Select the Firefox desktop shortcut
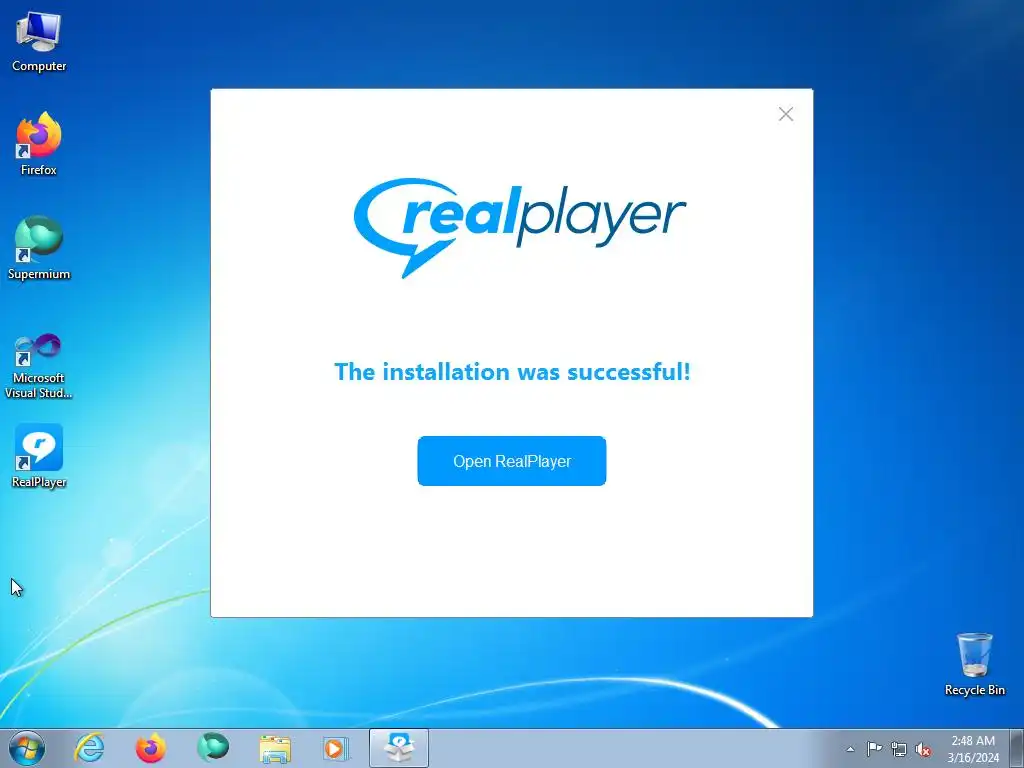The height and width of the screenshot is (768, 1024). (x=39, y=144)
